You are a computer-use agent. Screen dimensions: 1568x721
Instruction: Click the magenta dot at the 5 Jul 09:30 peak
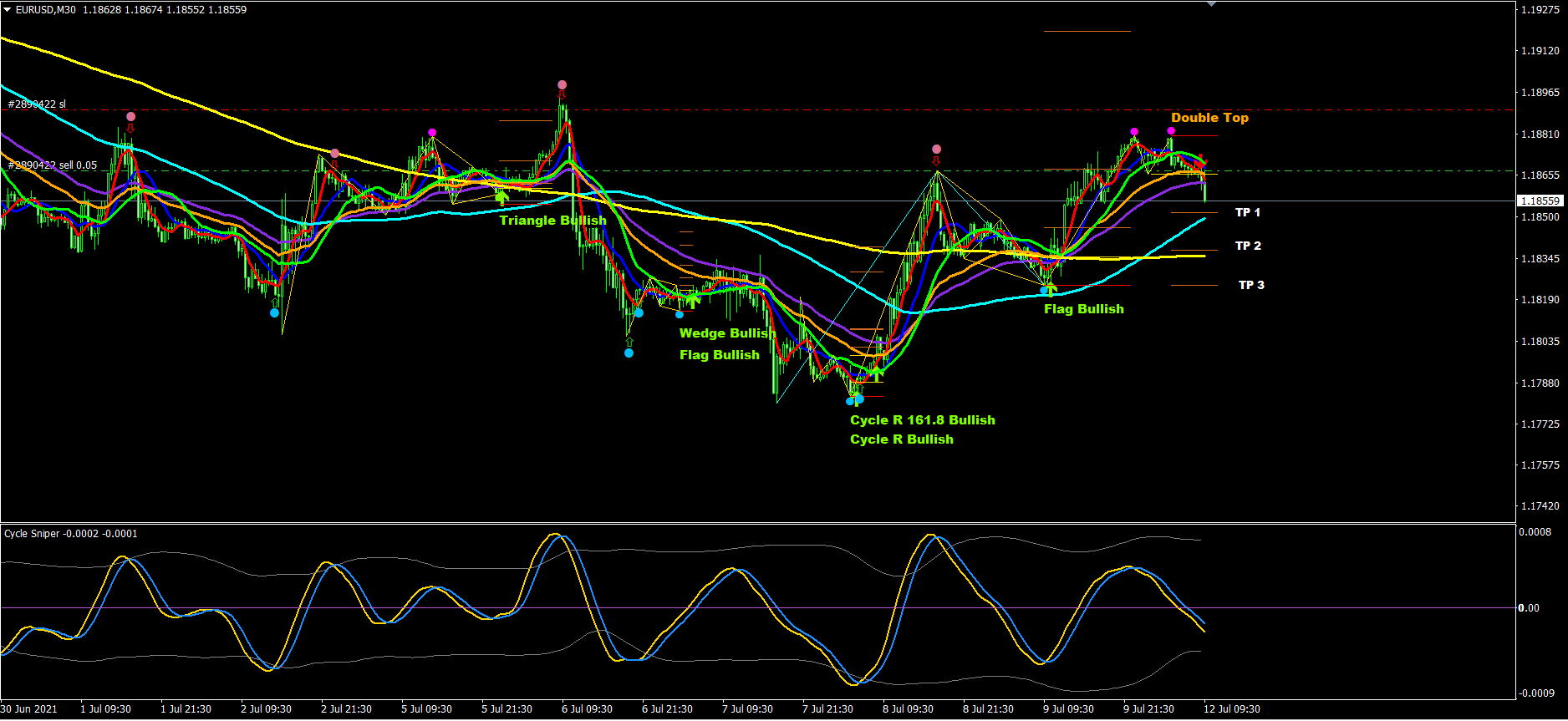pos(432,133)
